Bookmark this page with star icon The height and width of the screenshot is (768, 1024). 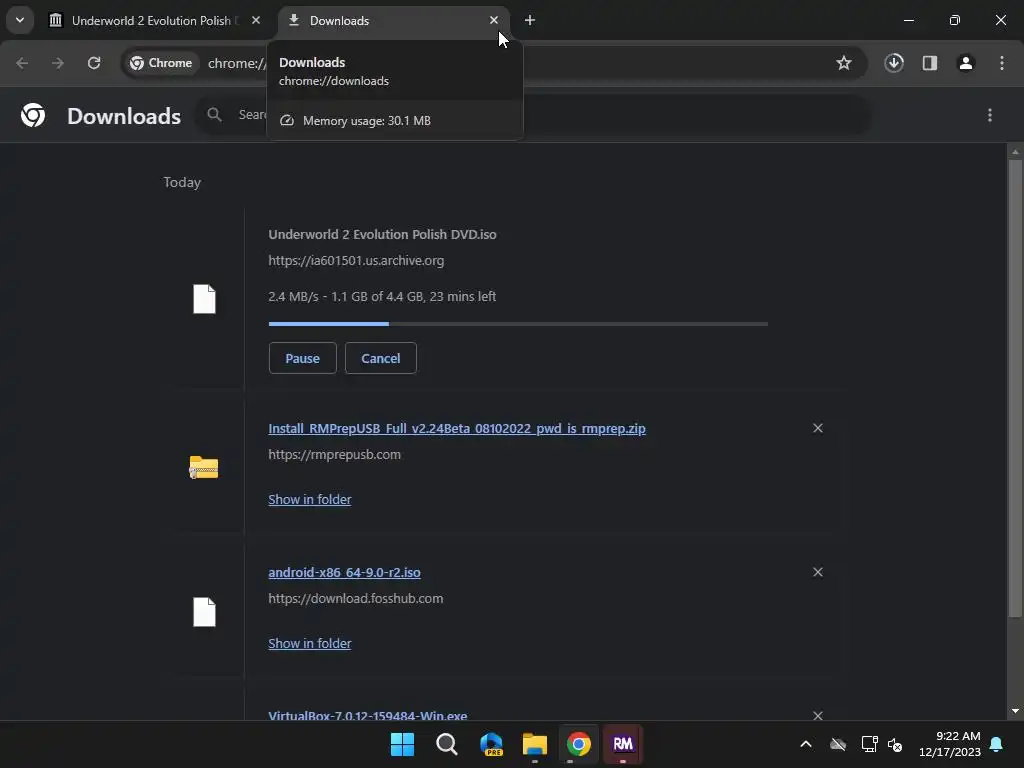point(844,63)
